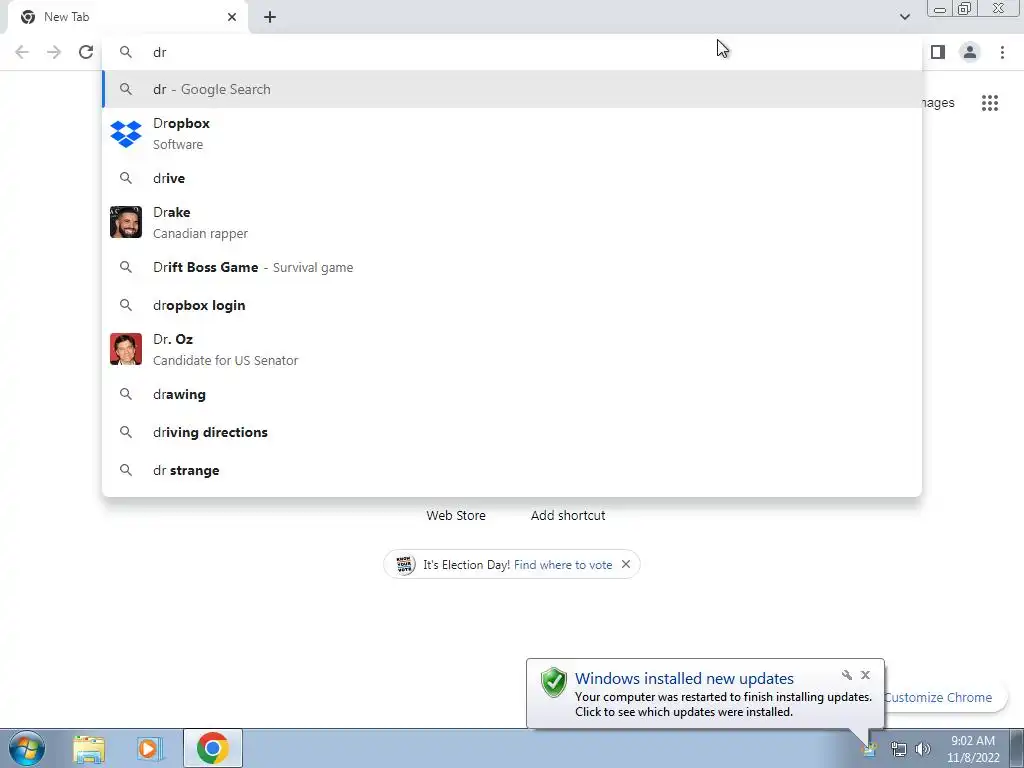This screenshot has height=768, width=1024.
Task: Open the Google apps grid
Action: coord(990,103)
